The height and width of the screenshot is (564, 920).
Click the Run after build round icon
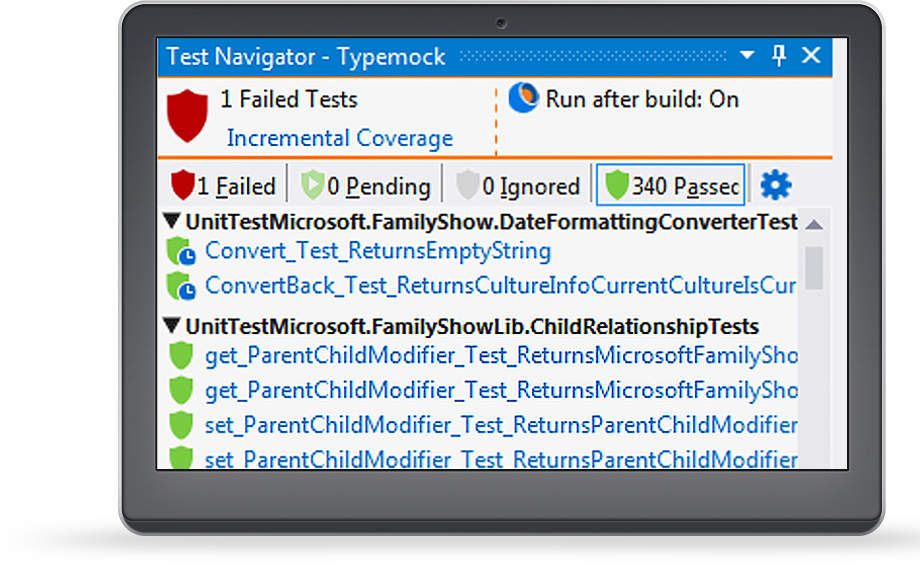pyautogui.click(x=523, y=97)
